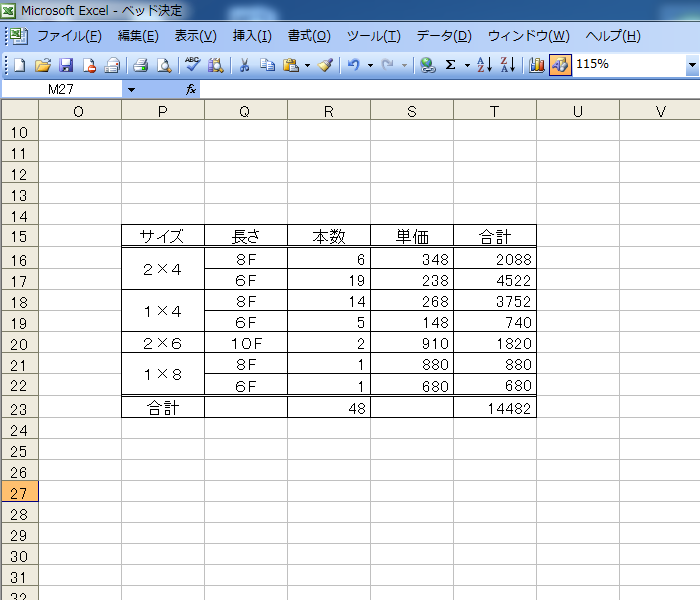
Task: Open an existing file via folder icon
Action: (43, 65)
